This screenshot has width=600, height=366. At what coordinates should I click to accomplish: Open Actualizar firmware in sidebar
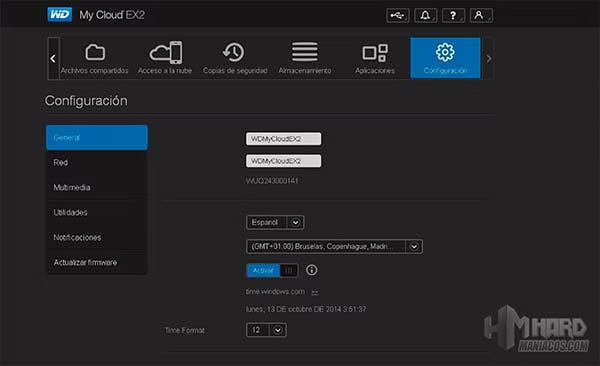[97, 263]
